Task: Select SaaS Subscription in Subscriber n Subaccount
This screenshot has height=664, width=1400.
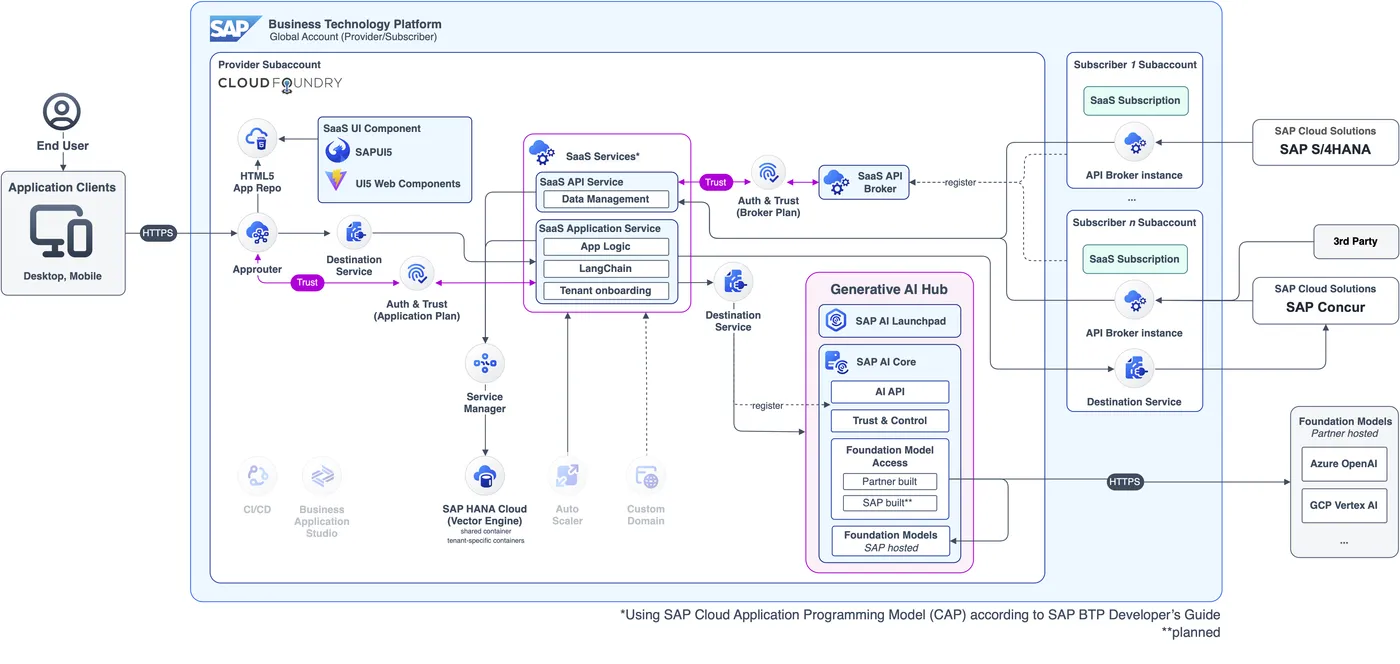Action: 1135,259
